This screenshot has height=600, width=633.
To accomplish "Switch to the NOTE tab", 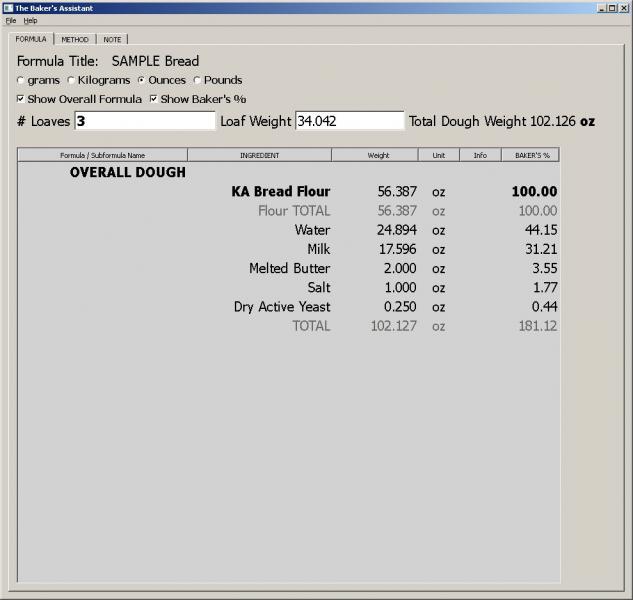I will pos(114,39).
